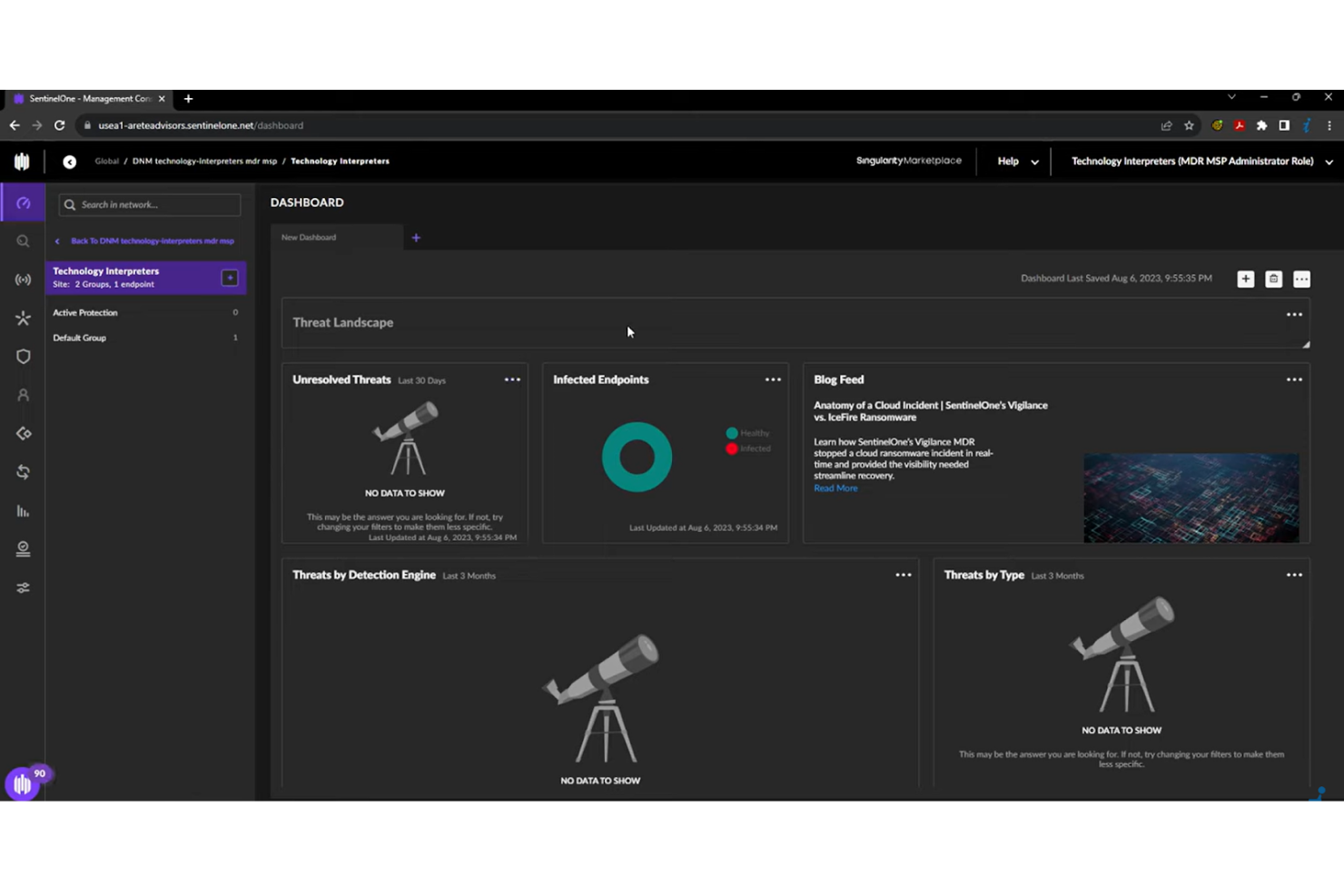Screen dimensions: 1344x896
Task: Open the Reports bar-chart icon in sidebar
Action: (x=23, y=511)
